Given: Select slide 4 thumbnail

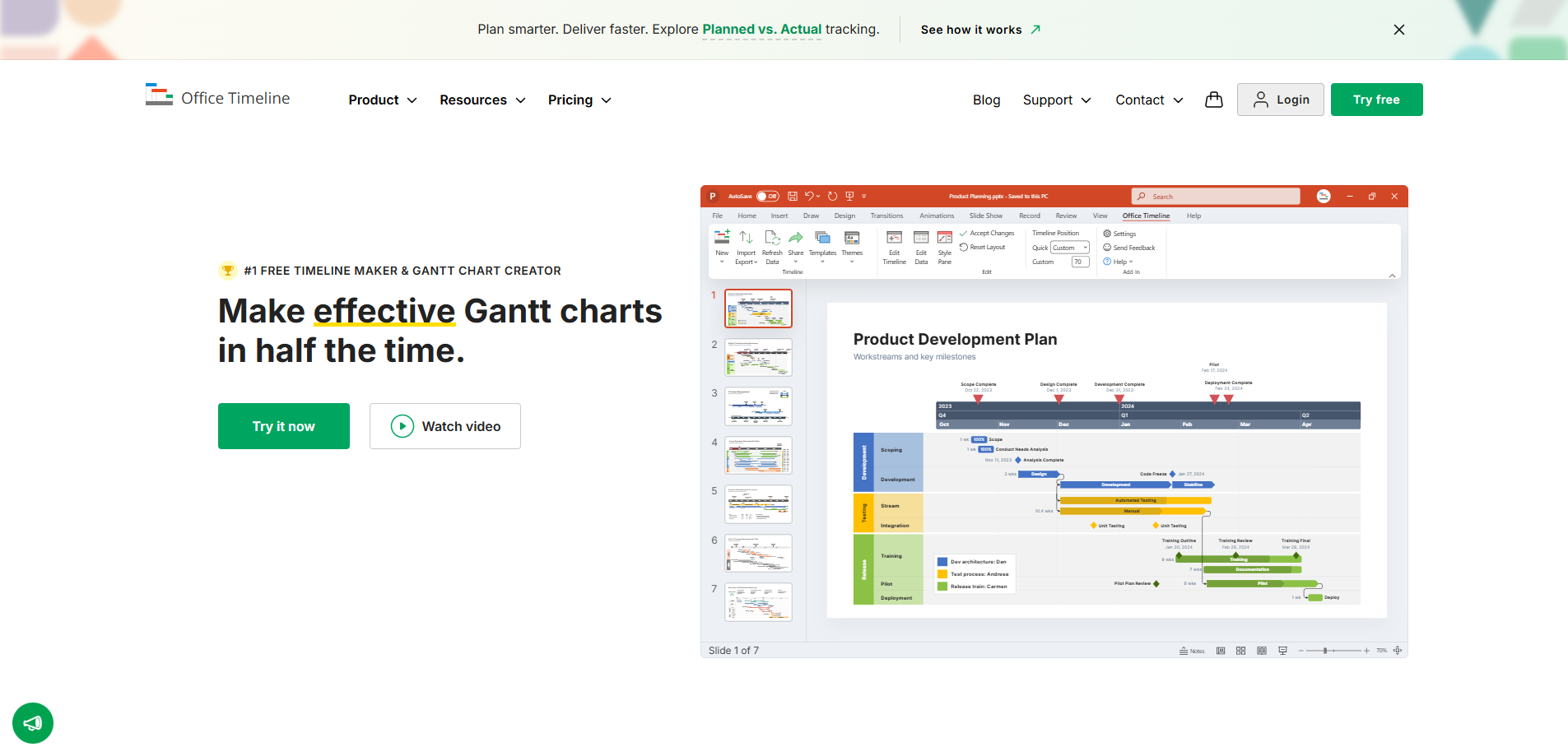Looking at the screenshot, I should click(757, 455).
